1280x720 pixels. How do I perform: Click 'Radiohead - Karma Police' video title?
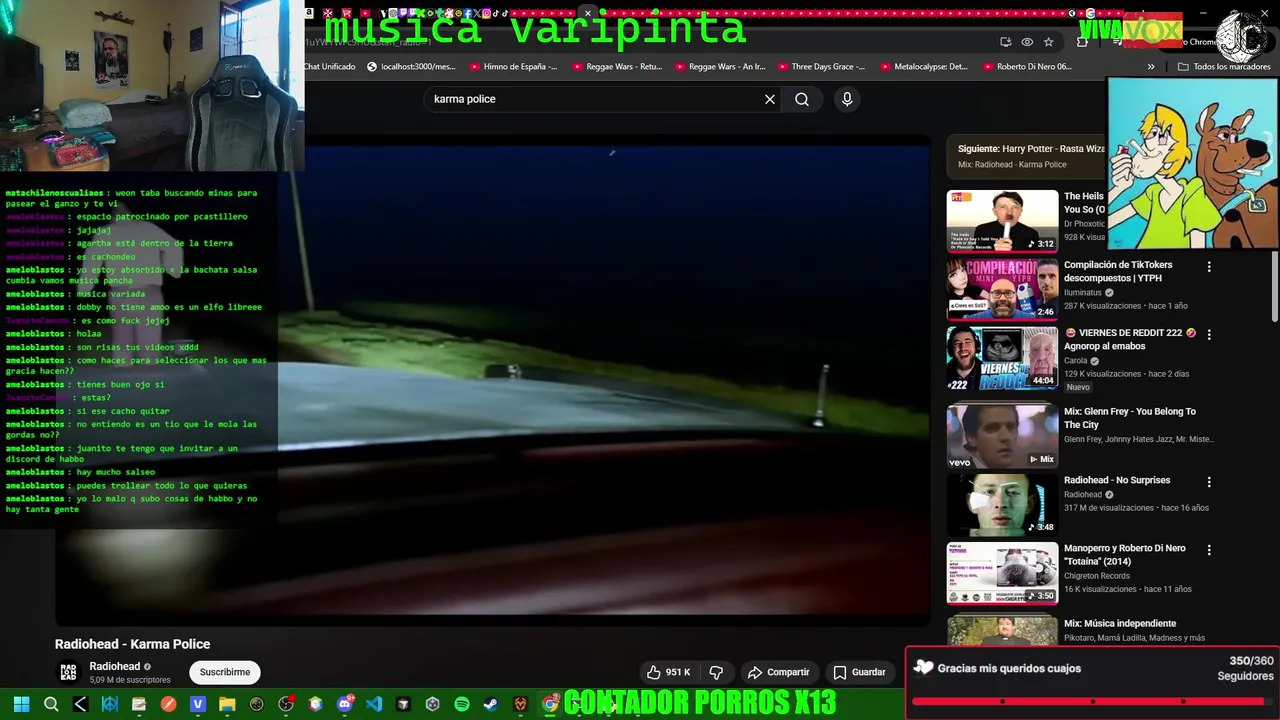[x=132, y=644]
